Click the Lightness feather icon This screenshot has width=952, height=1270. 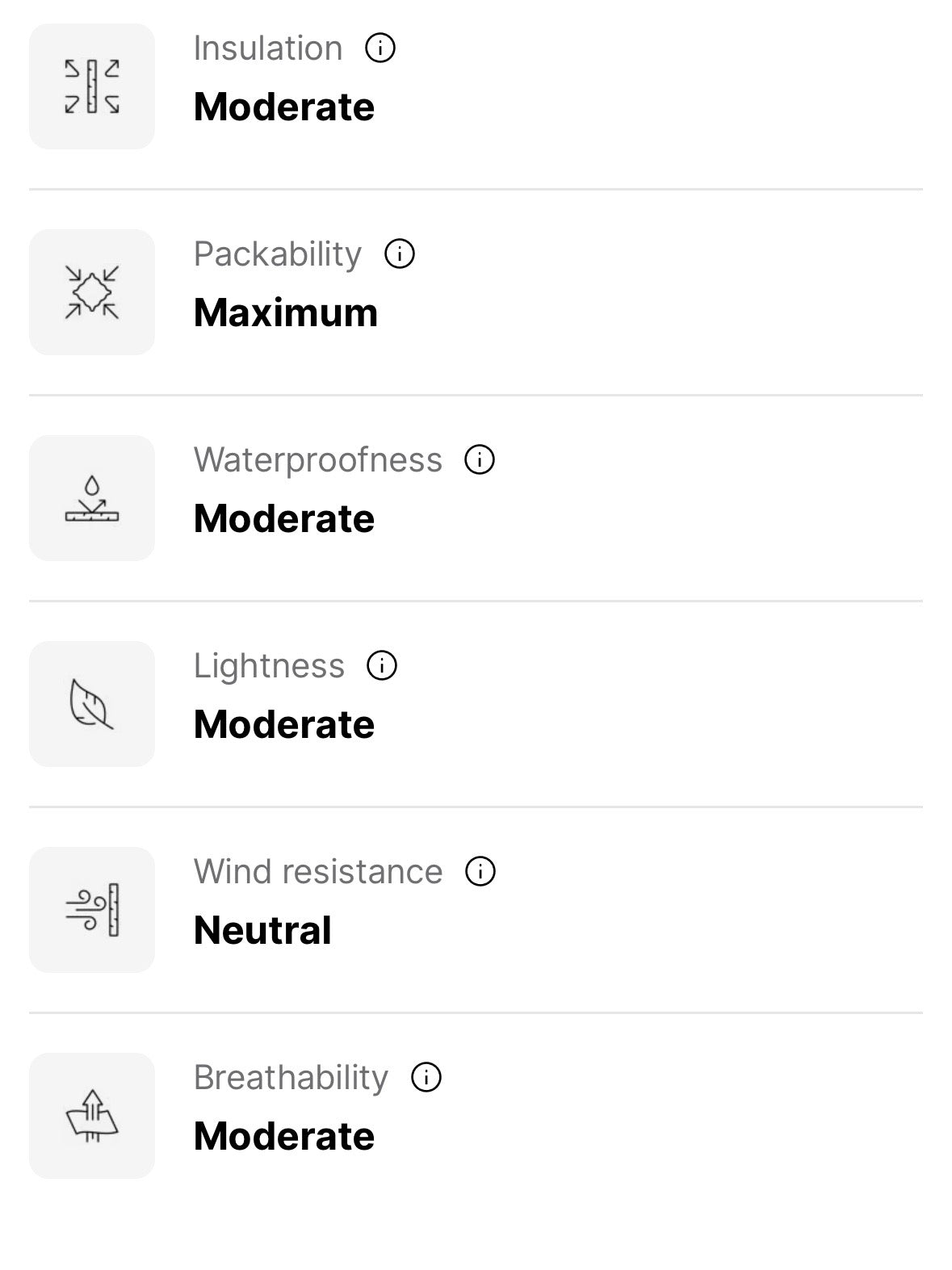pyautogui.click(x=92, y=704)
